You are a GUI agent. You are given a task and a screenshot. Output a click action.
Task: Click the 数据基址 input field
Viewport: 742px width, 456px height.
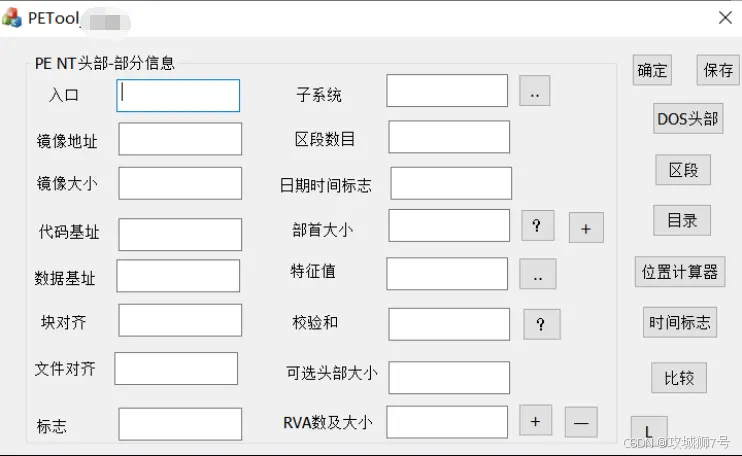pos(178,276)
